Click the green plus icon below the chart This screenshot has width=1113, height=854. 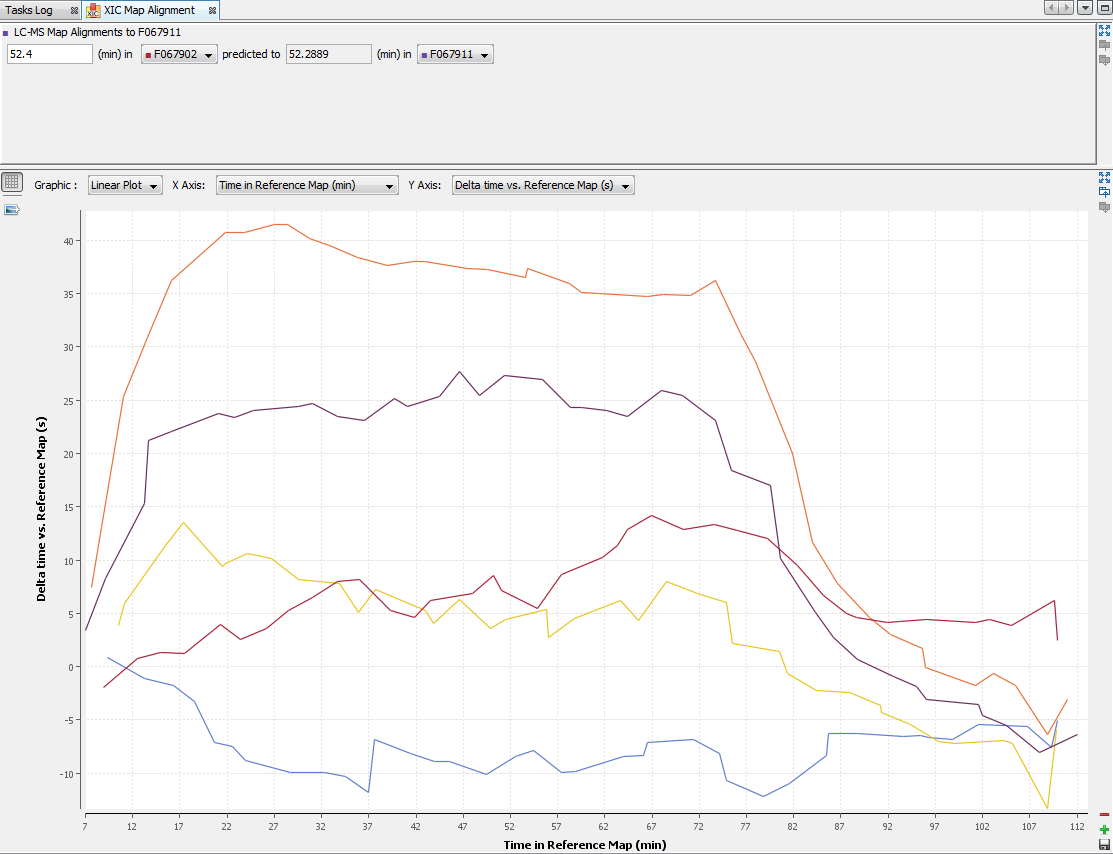point(1104,830)
